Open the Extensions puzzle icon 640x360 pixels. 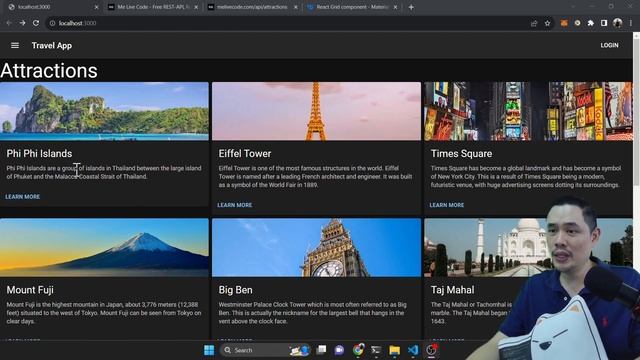(x=591, y=23)
